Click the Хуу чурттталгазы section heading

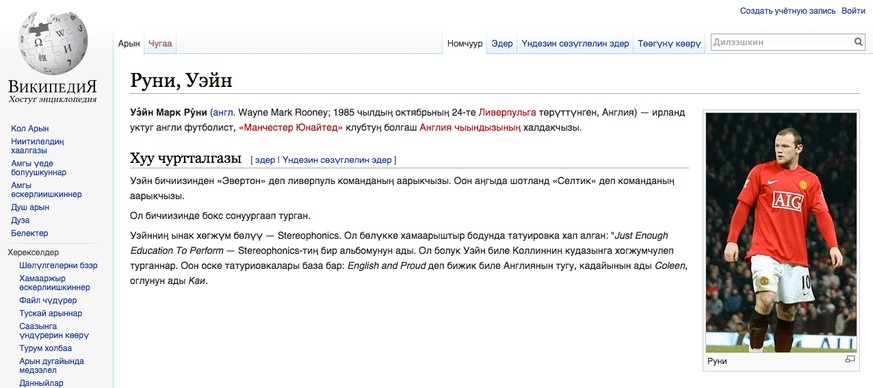(185, 159)
